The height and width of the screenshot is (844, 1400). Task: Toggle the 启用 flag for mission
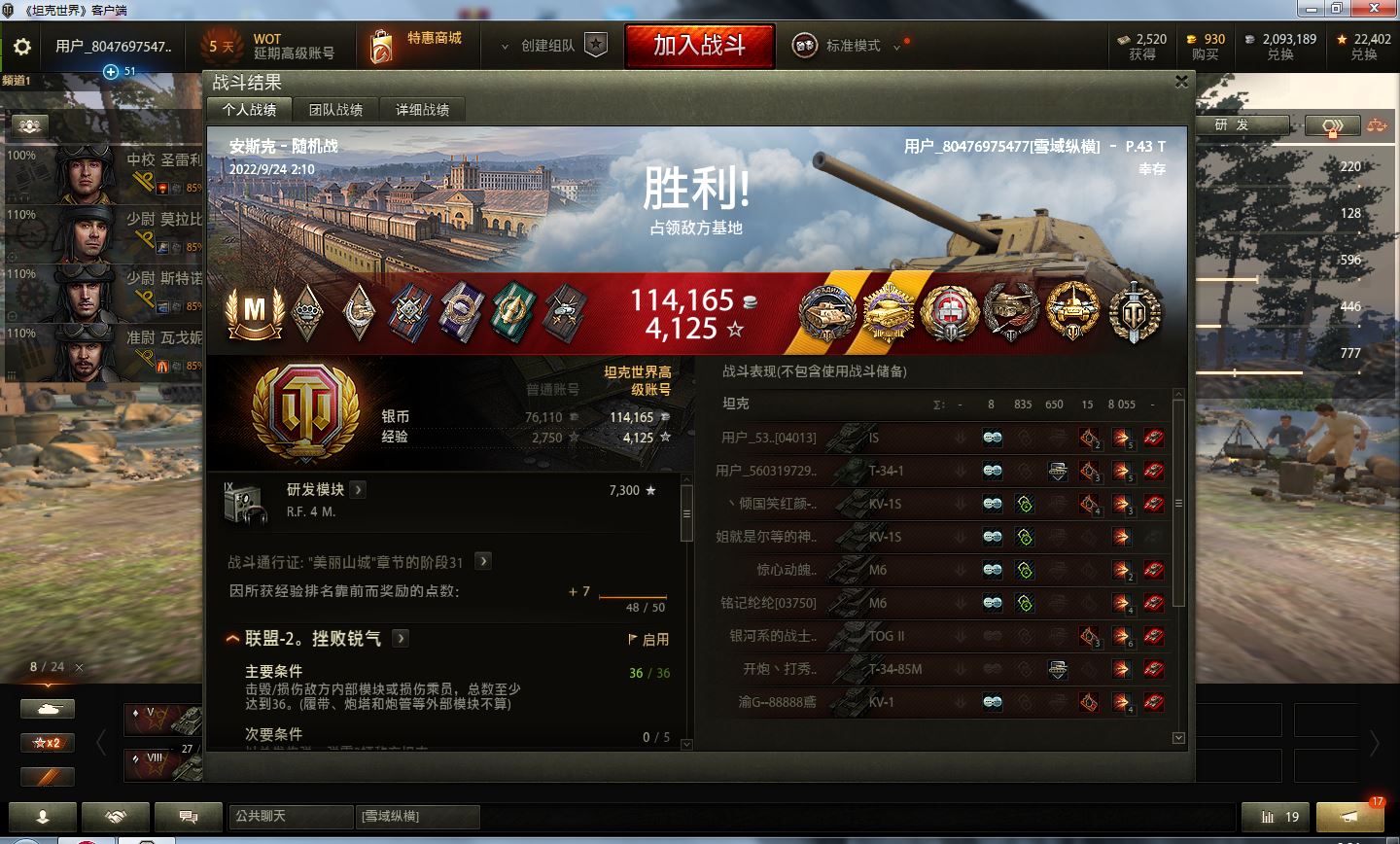coord(648,639)
